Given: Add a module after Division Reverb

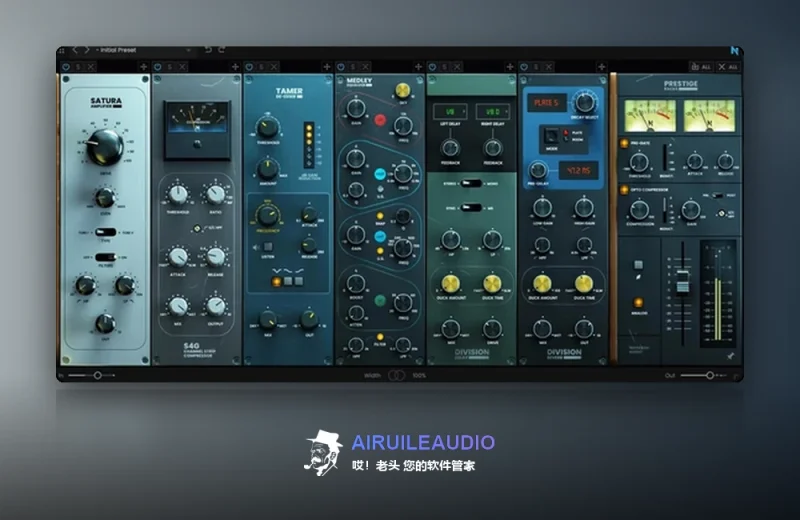Looking at the screenshot, I should click(x=602, y=67).
